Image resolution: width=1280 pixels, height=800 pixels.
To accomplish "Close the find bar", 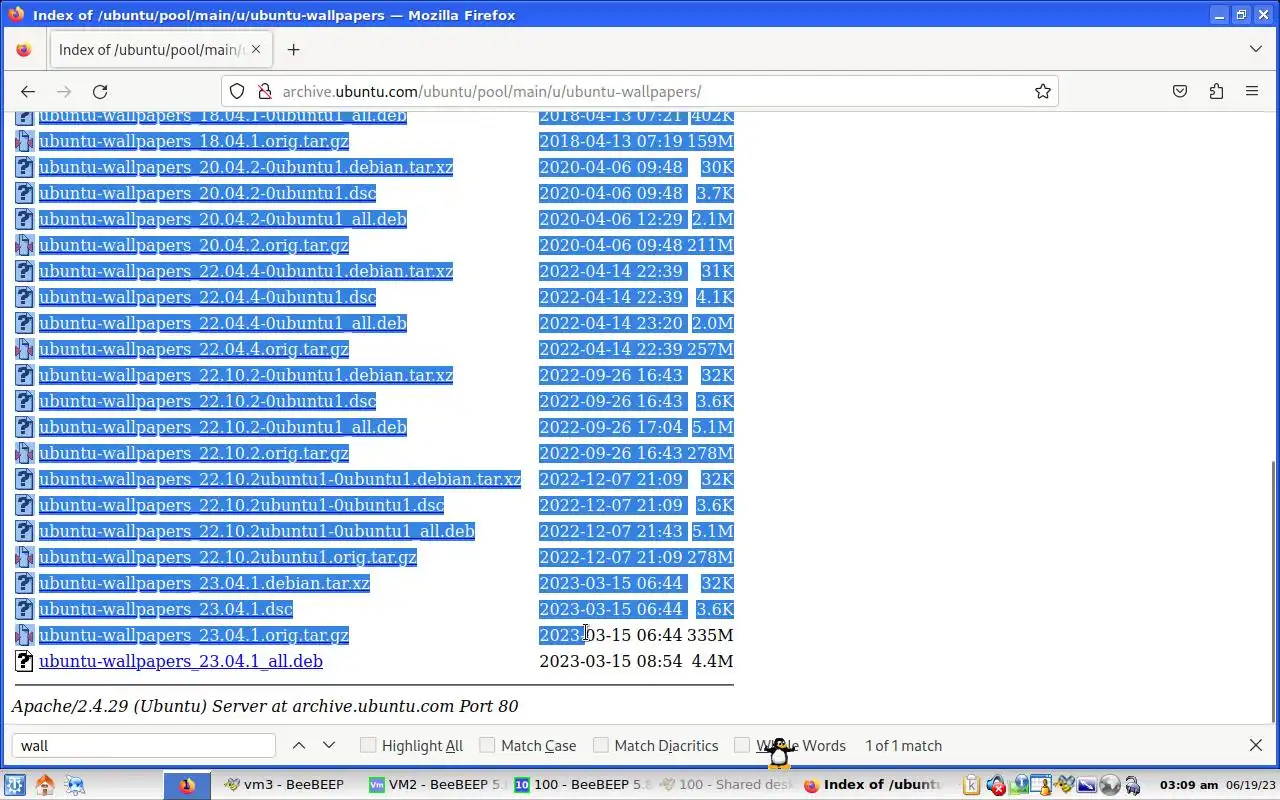I will click(1256, 745).
